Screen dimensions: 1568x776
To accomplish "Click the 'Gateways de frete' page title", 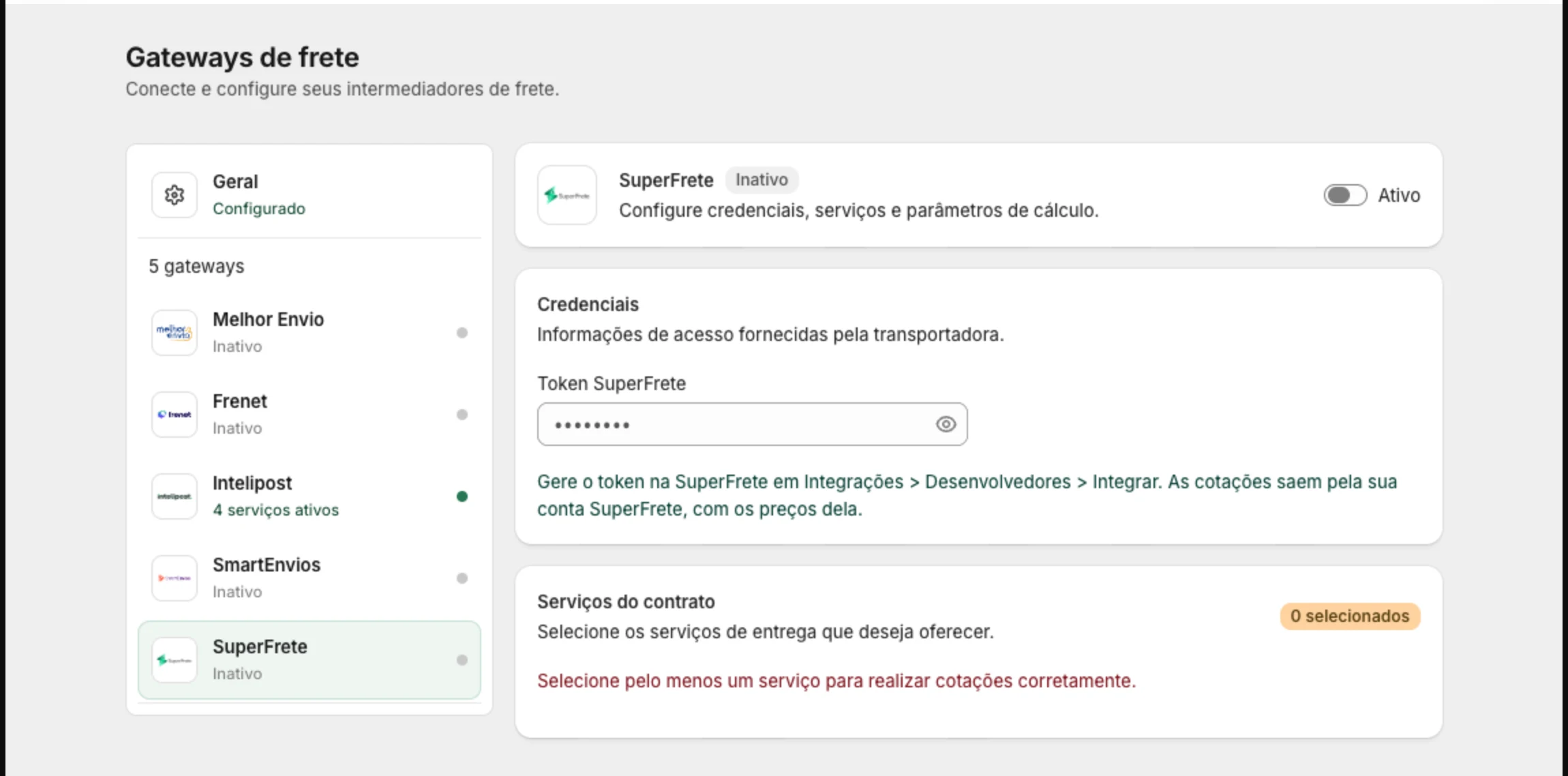I will pos(242,57).
